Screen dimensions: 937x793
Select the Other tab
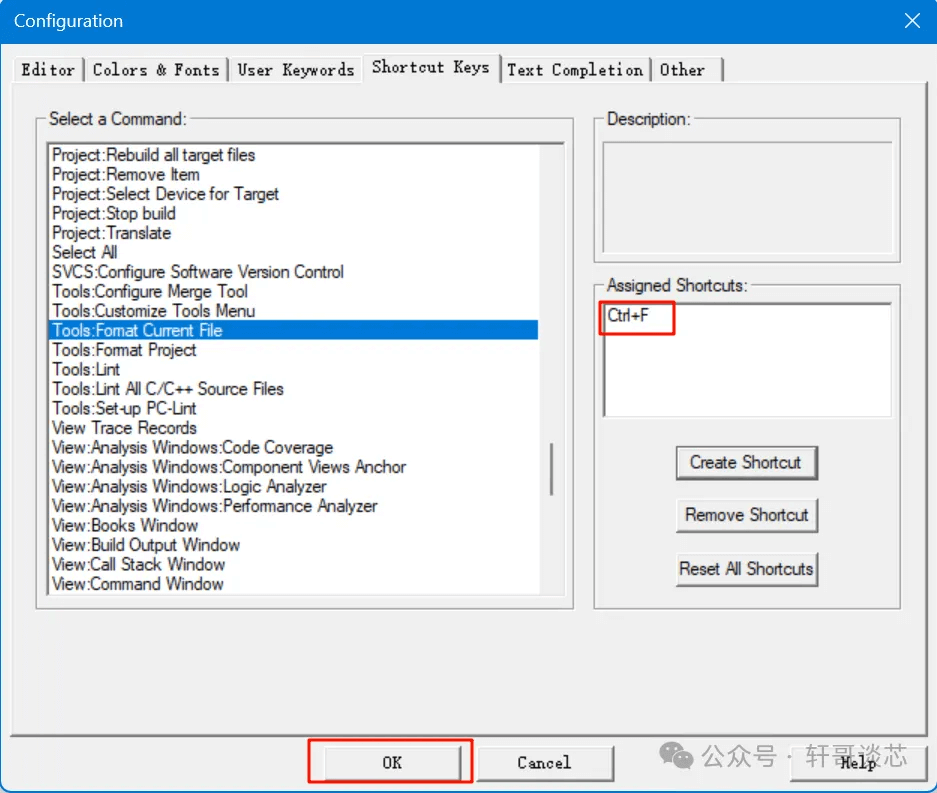click(682, 69)
